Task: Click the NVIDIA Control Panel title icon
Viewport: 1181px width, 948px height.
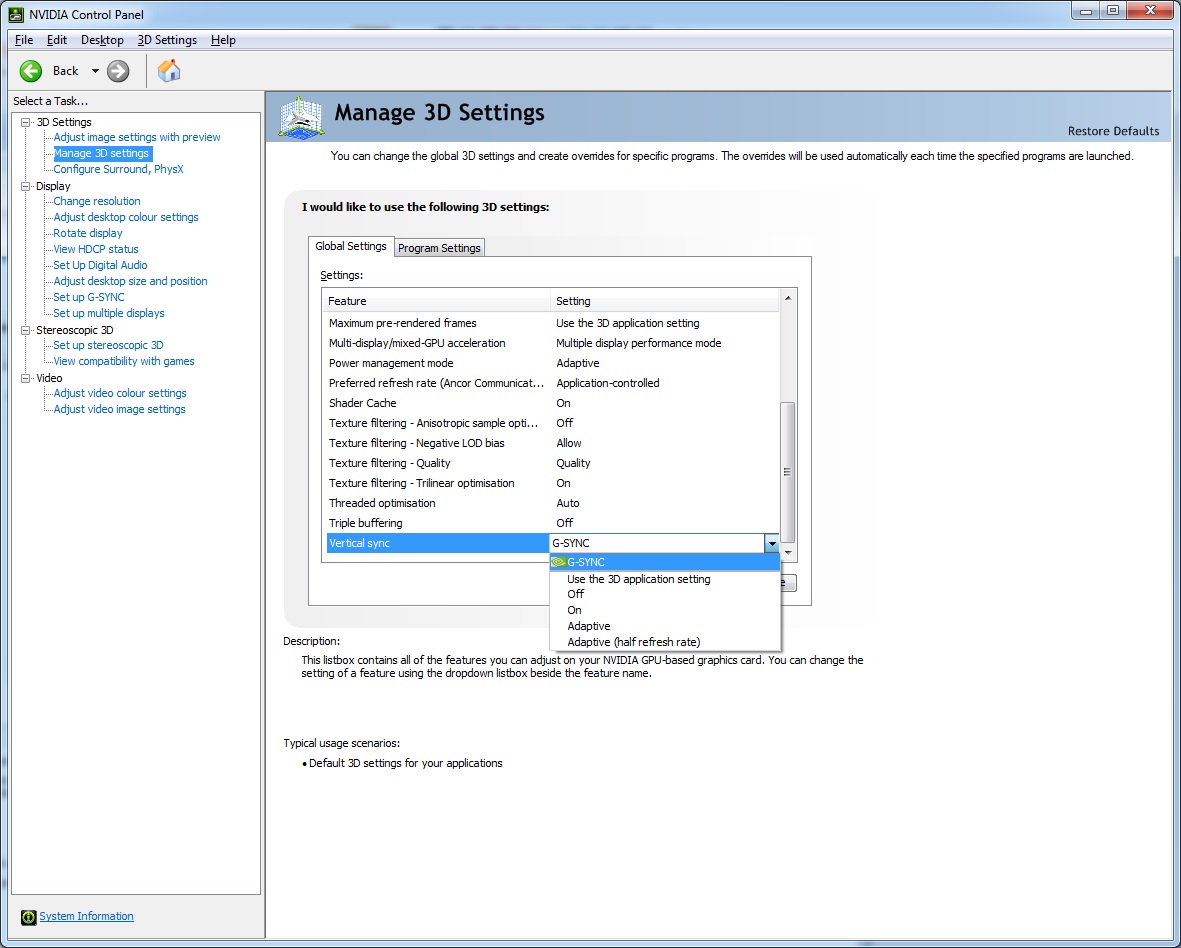Action: pos(16,14)
